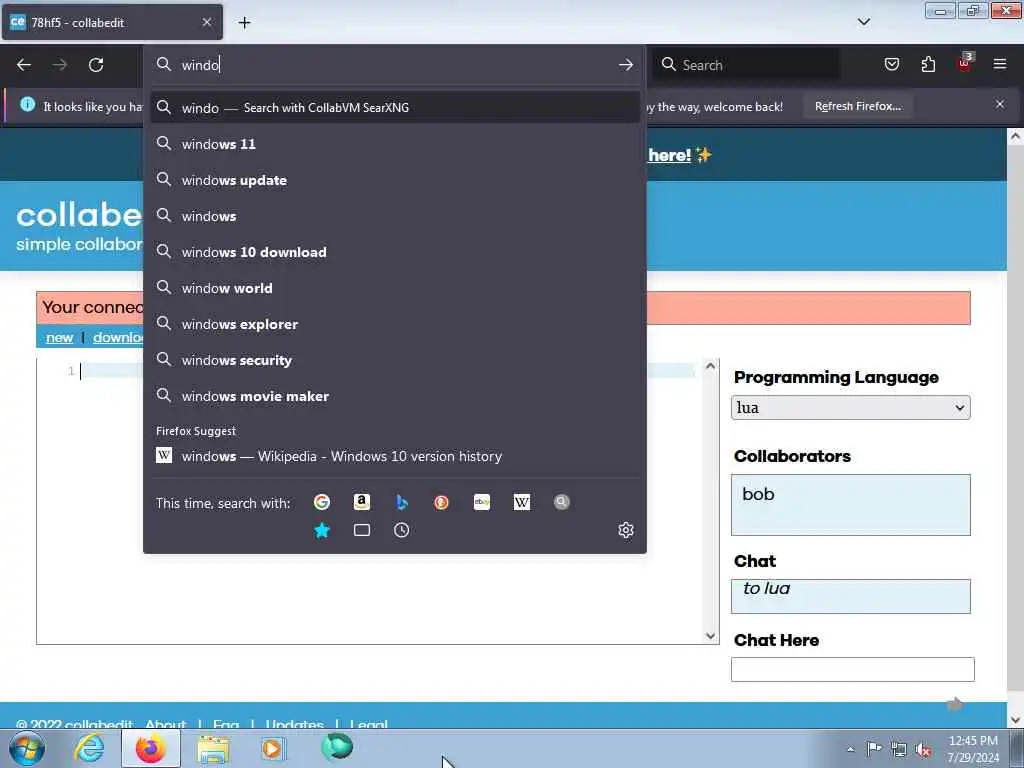The image size is (1024, 768).
Task: Select the 'windows 11' suggestion
Action: (395, 144)
